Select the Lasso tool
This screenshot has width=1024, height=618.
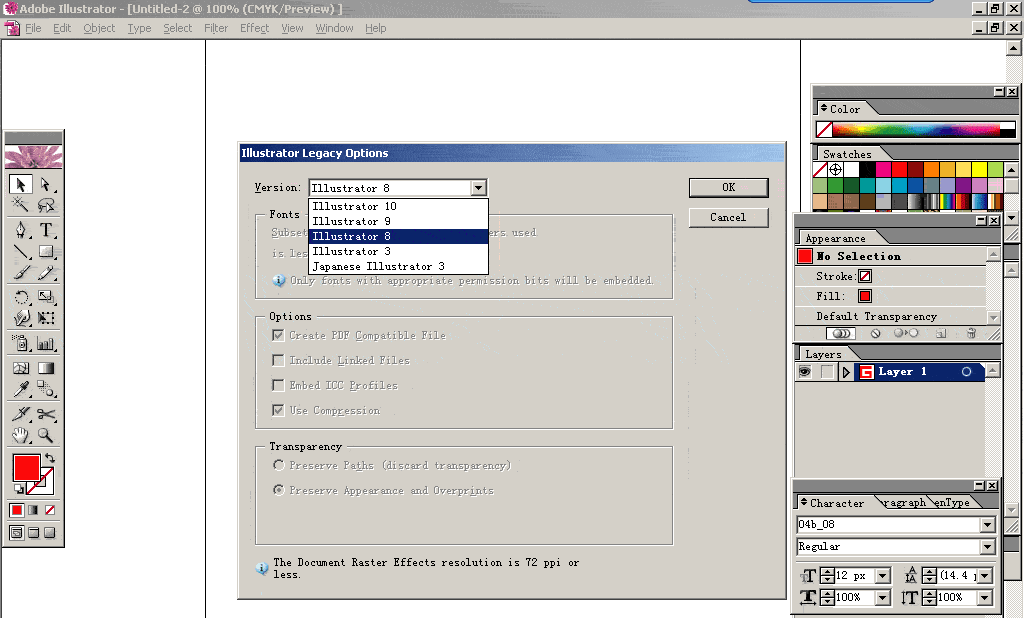coord(46,205)
